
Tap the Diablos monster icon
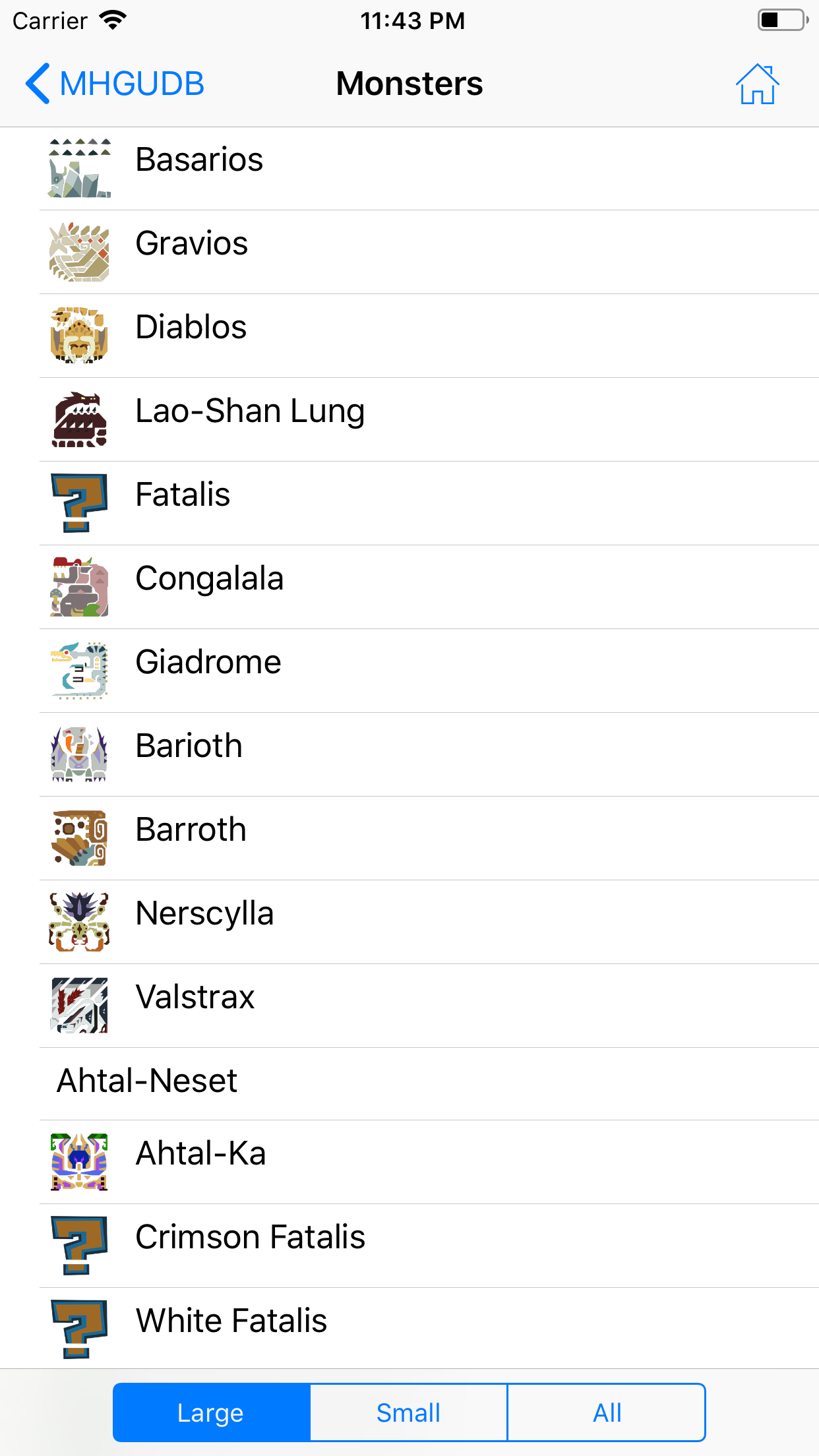tap(79, 336)
